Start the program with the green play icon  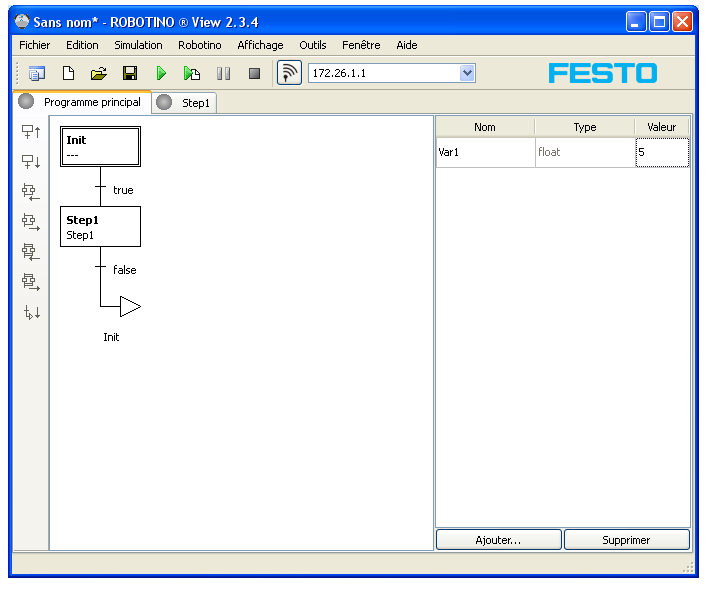coord(161,73)
